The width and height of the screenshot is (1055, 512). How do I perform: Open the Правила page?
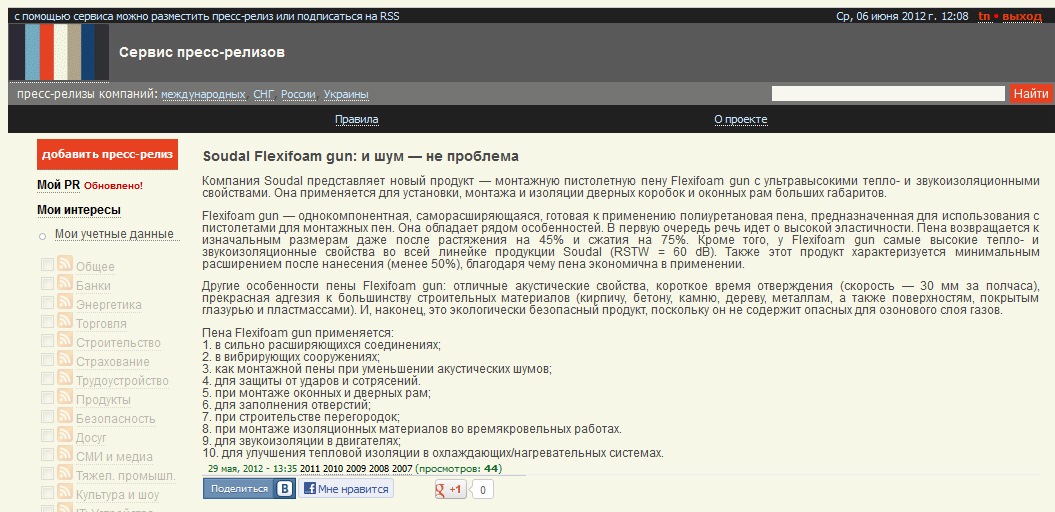tap(357, 120)
